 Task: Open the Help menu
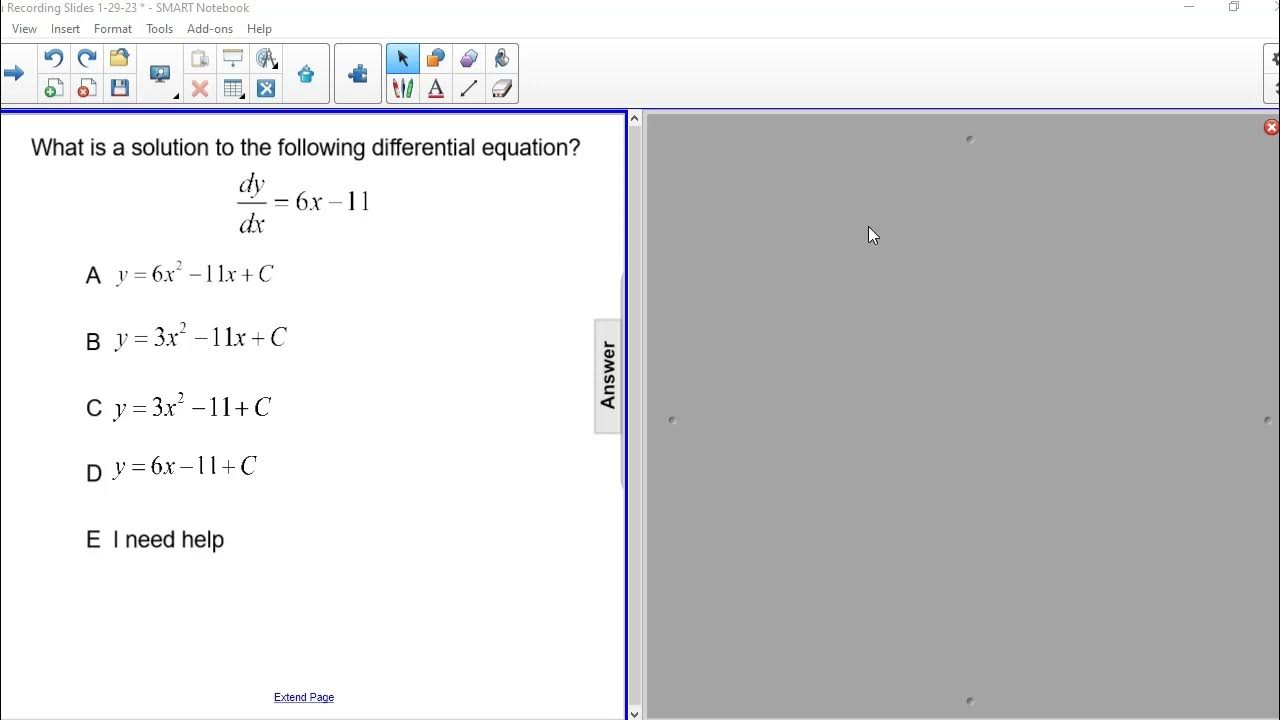click(259, 29)
